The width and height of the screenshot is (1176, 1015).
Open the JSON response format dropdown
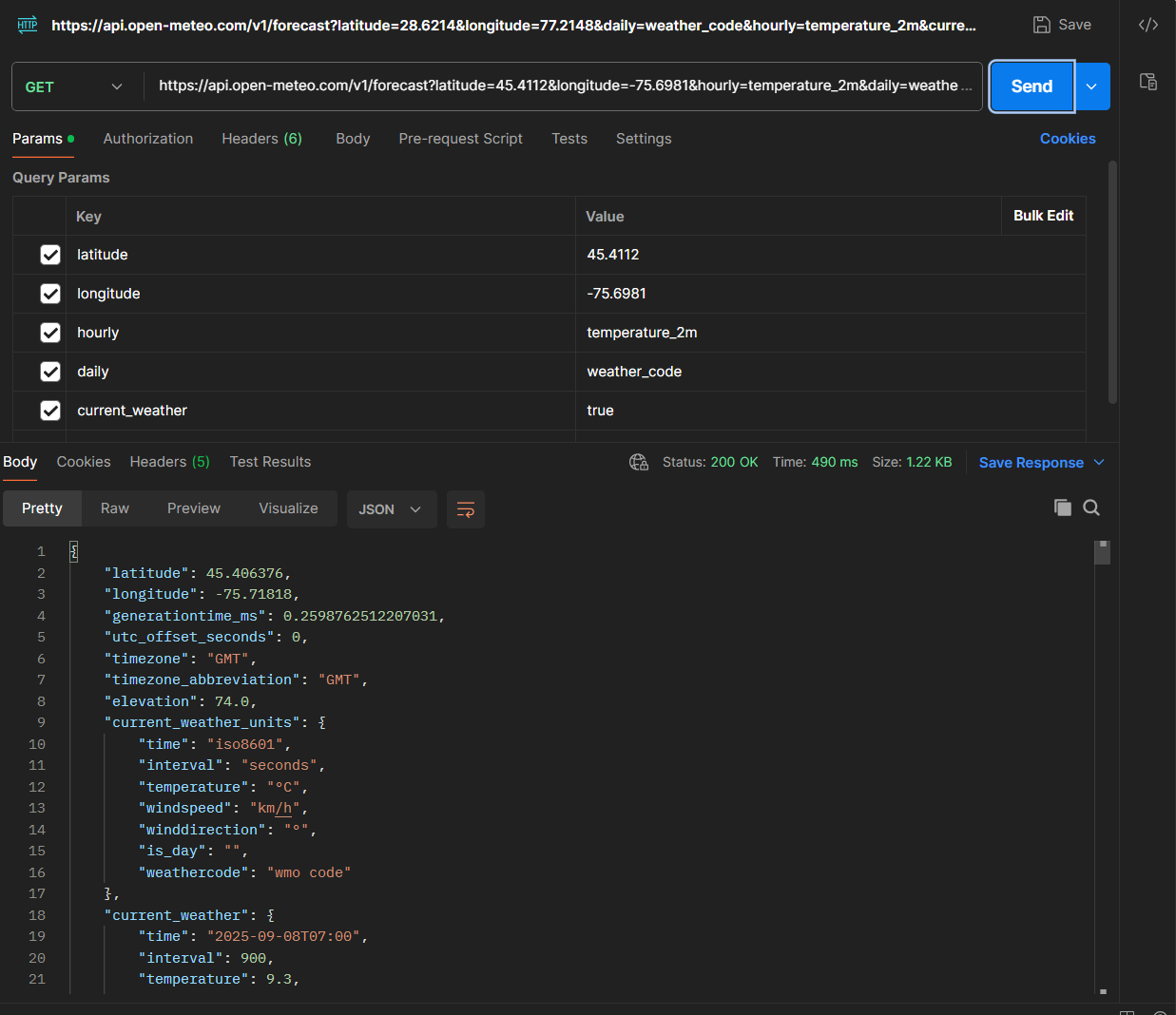391,508
